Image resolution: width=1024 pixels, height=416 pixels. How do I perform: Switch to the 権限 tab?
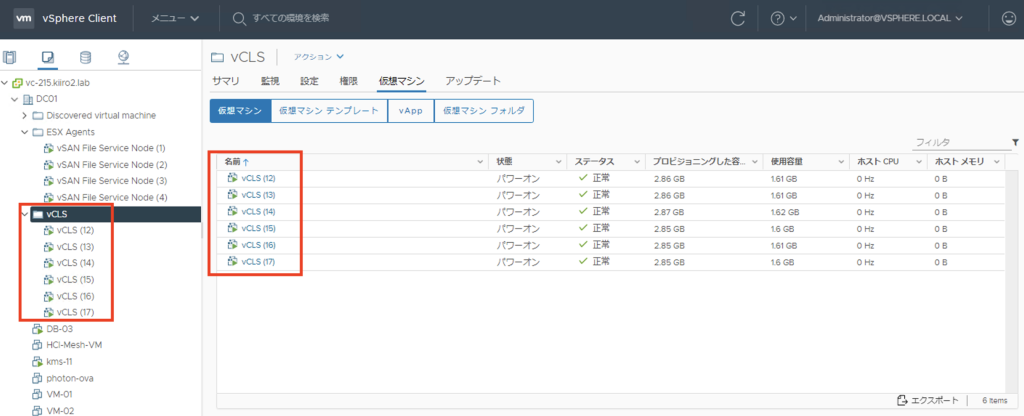click(349, 81)
